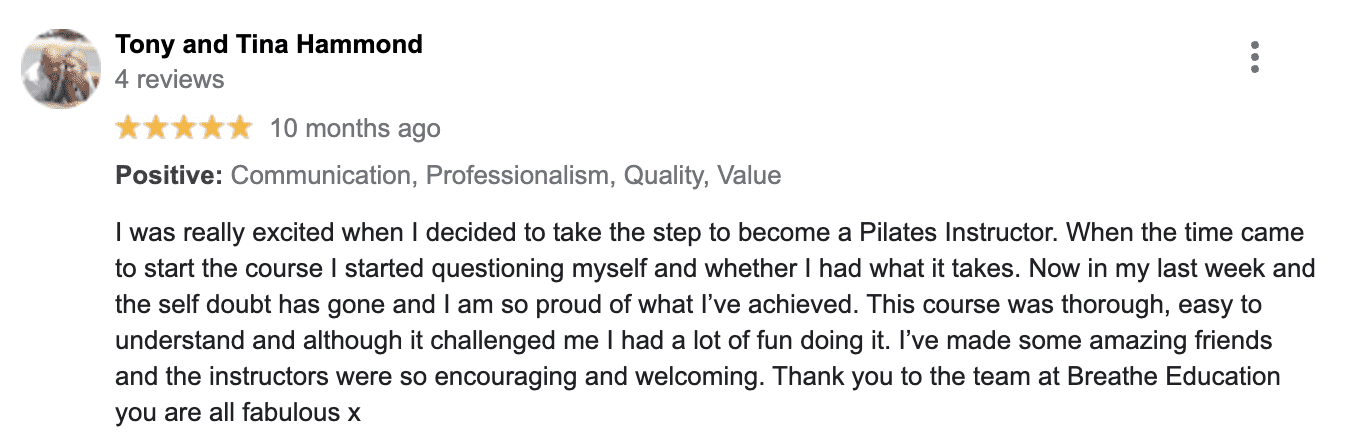Click the fifth gold rating star
The image size is (1350, 444).
(x=240, y=128)
